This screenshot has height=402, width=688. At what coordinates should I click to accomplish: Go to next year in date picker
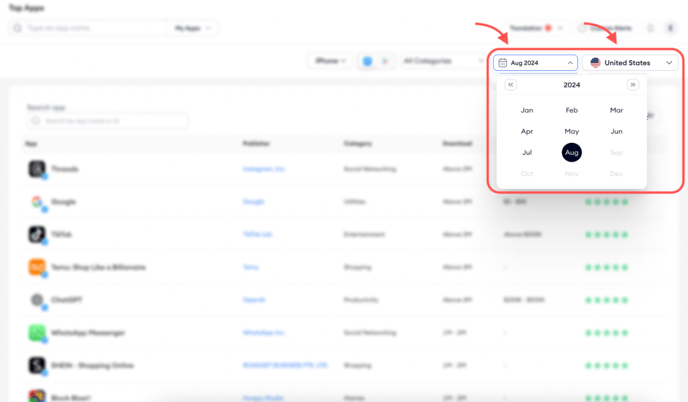point(633,85)
